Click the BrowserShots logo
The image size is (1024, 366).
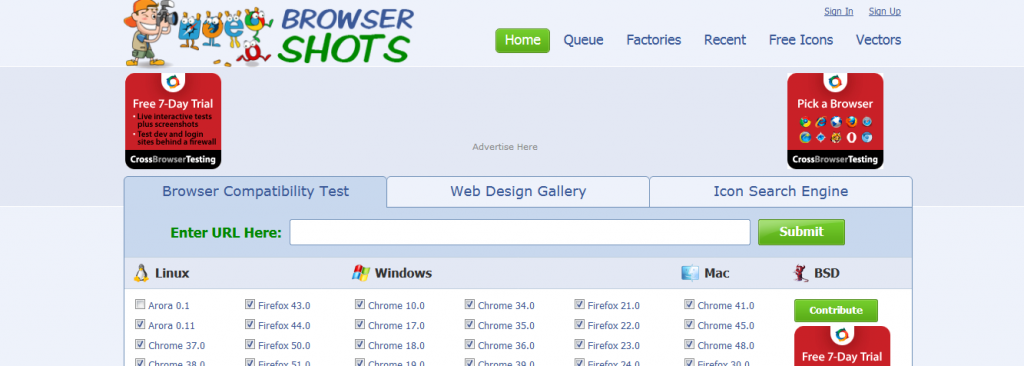[x=268, y=34]
